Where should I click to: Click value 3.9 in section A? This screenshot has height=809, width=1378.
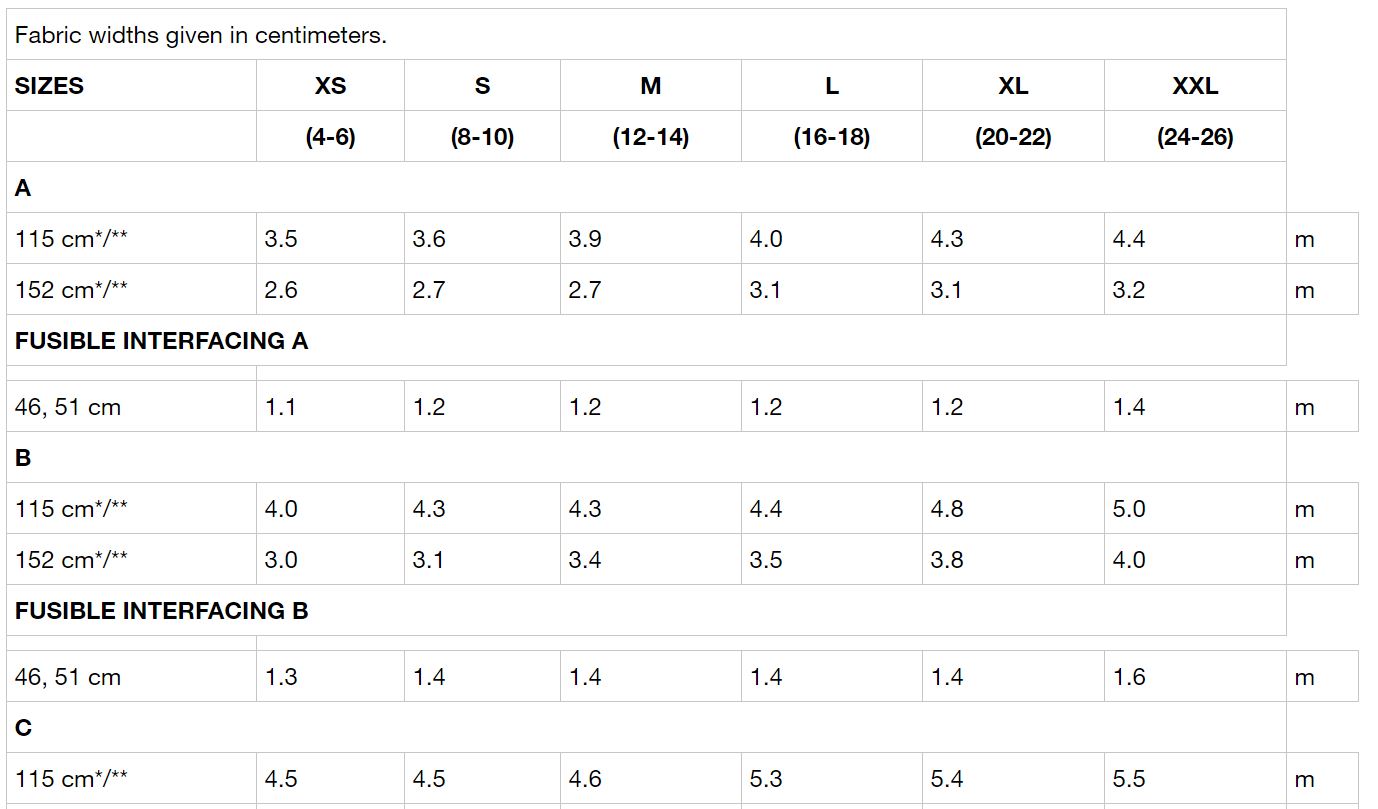point(585,239)
